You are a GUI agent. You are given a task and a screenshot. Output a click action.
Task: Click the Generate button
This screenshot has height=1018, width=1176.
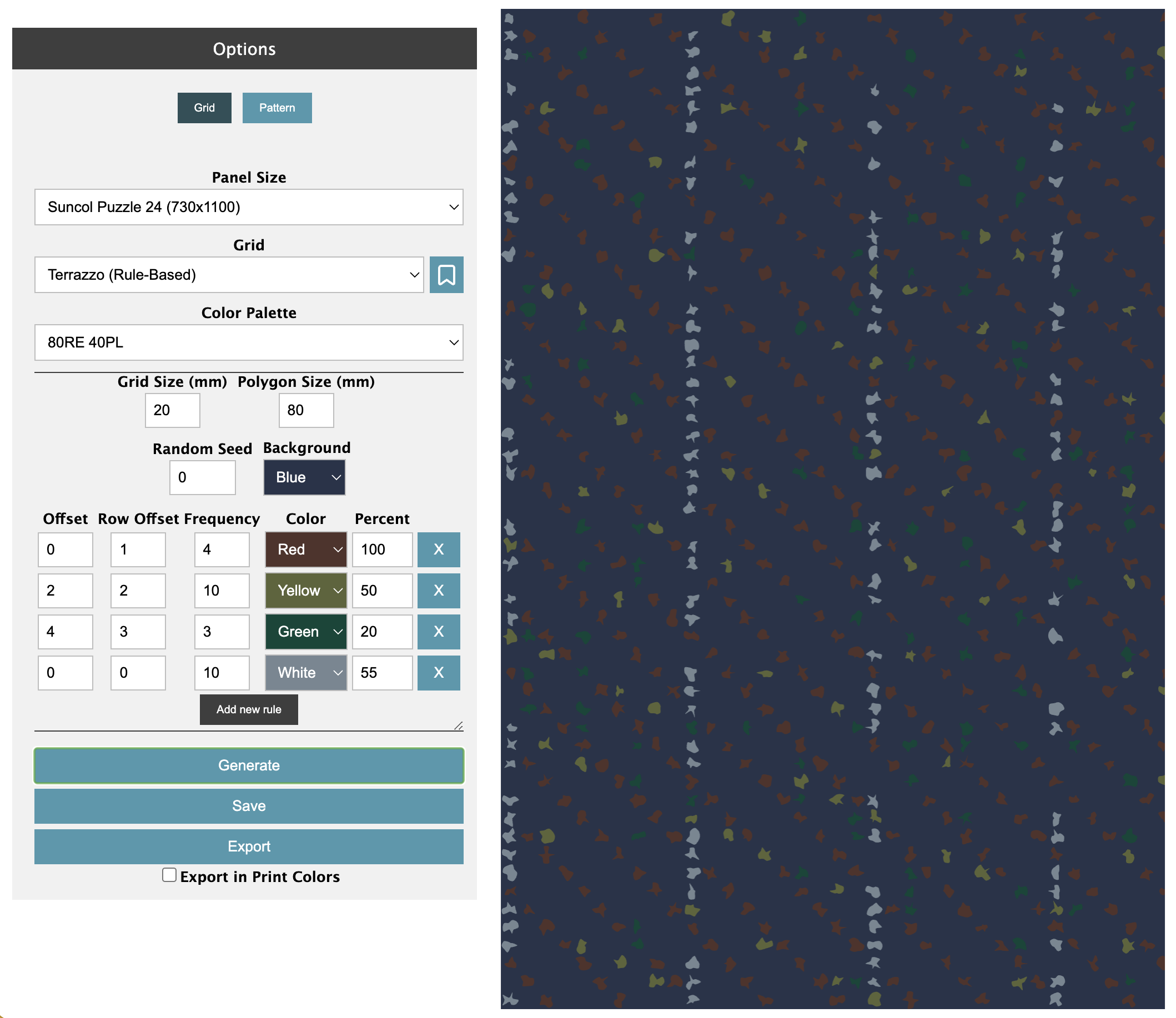[x=249, y=765]
